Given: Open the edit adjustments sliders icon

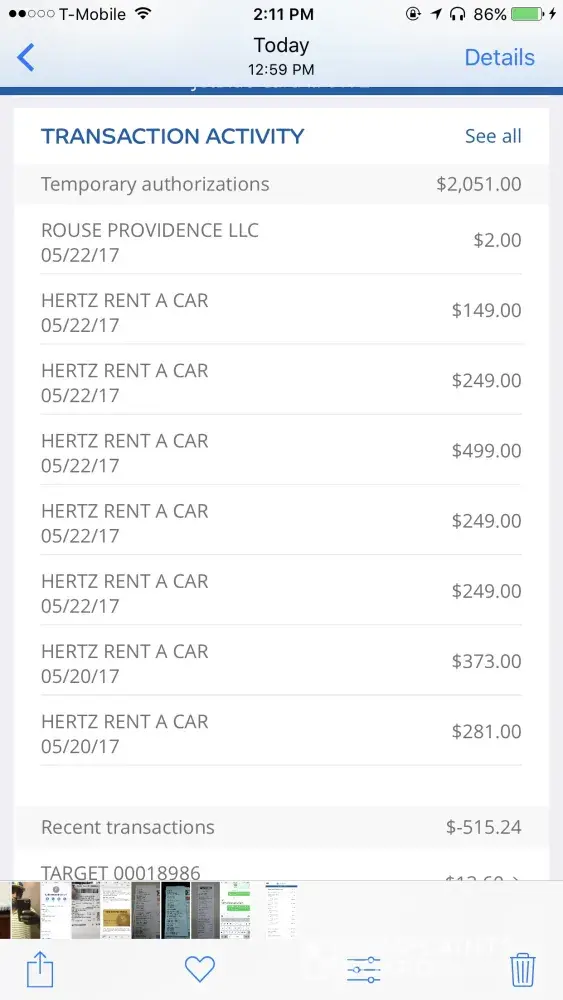Looking at the screenshot, I should [364, 970].
